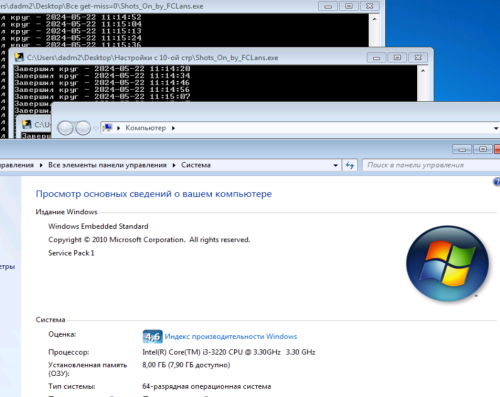The image size is (500, 397).
Task: Maximize the "Настройки с 10-ой стр" console window
Action: coord(397,58)
